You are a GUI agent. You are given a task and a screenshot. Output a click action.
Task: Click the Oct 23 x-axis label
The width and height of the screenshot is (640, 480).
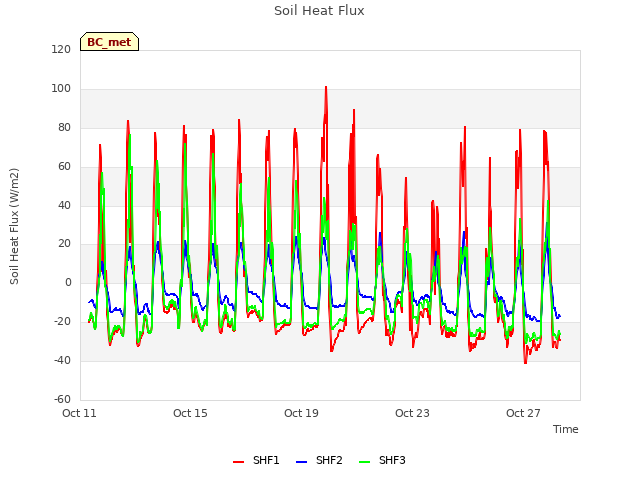412,413
